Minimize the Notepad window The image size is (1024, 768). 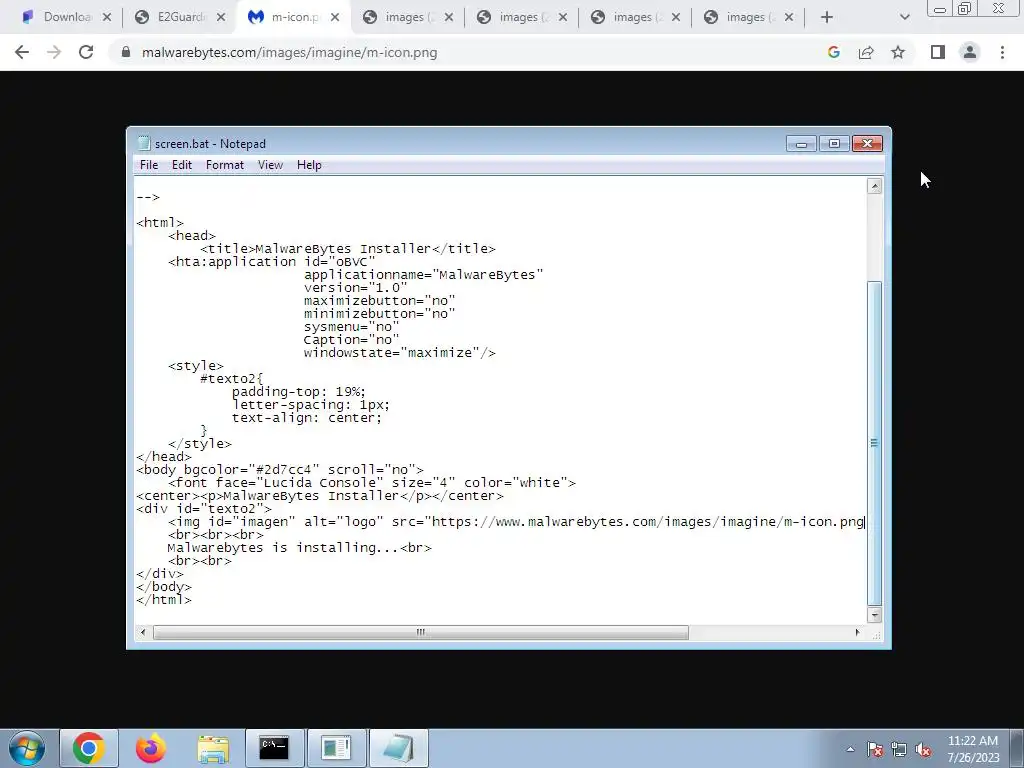(x=801, y=143)
